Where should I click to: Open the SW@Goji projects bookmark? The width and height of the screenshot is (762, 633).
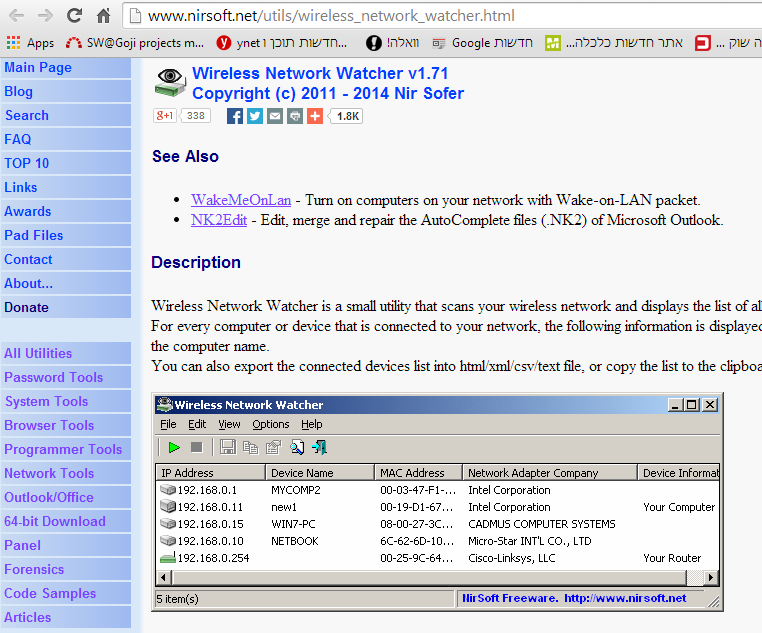coord(135,43)
